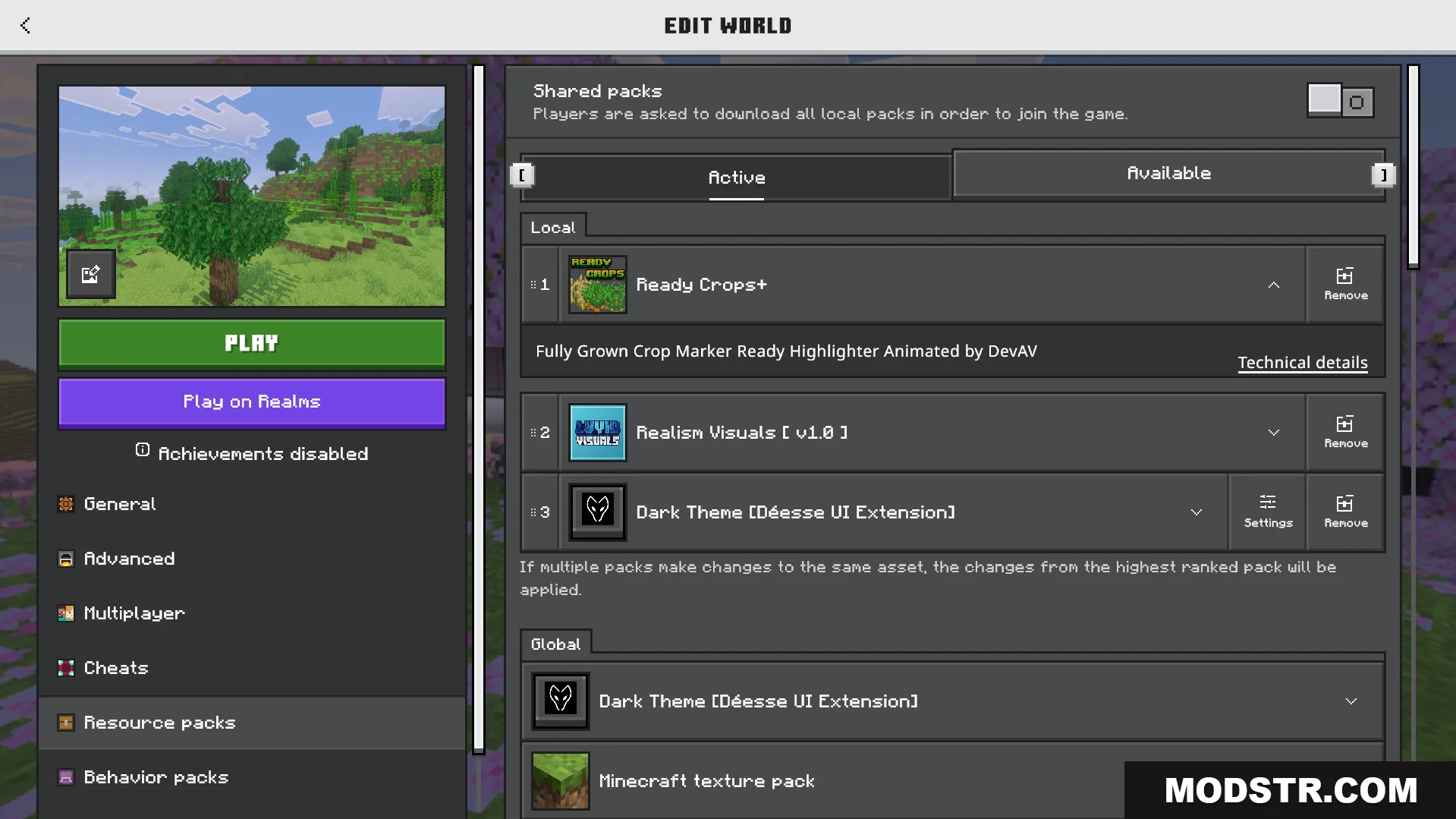The image size is (1456, 819).
Task: Edit the world thumbnail image icon
Action: click(x=91, y=274)
